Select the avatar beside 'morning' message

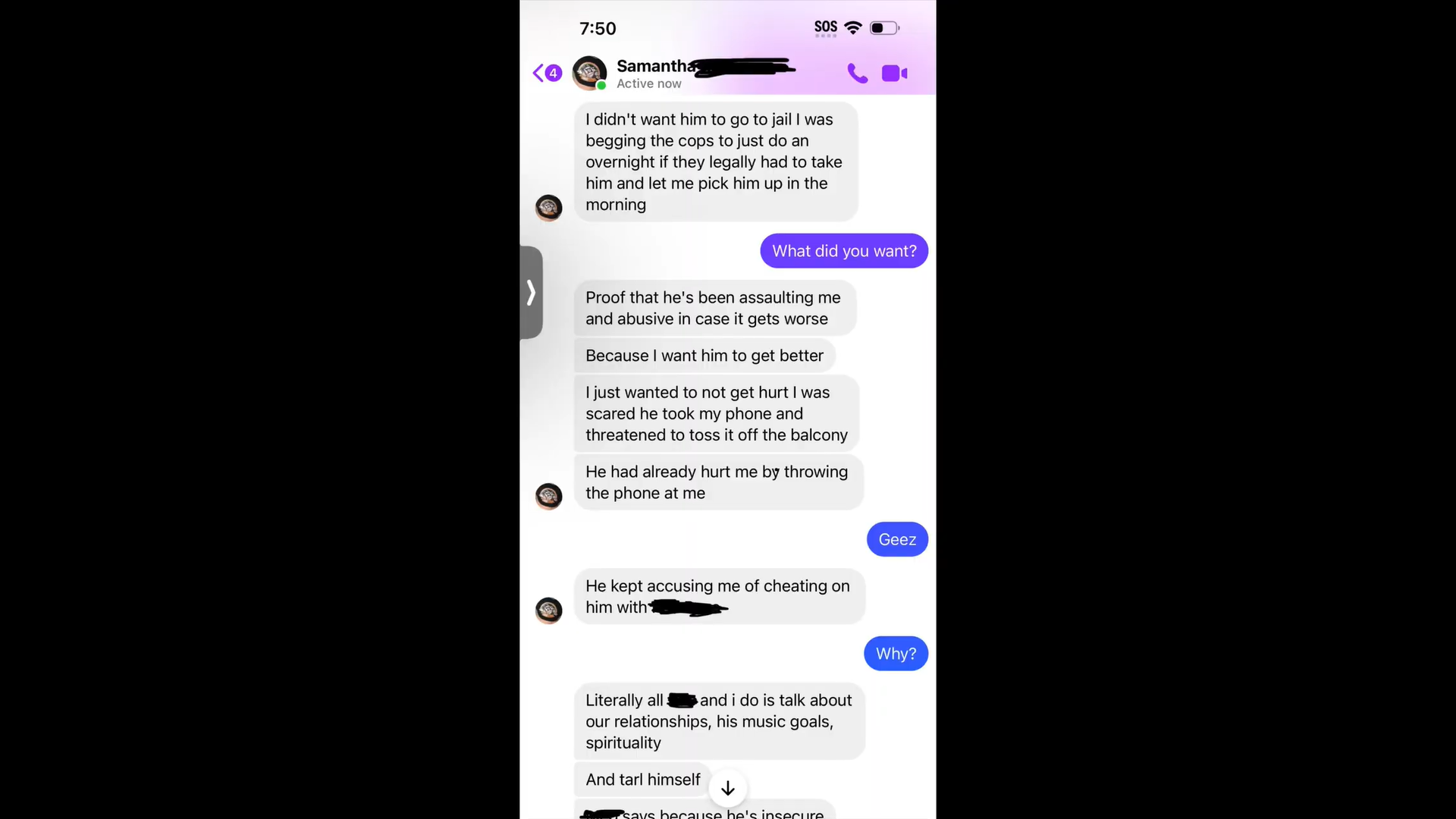point(549,208)
